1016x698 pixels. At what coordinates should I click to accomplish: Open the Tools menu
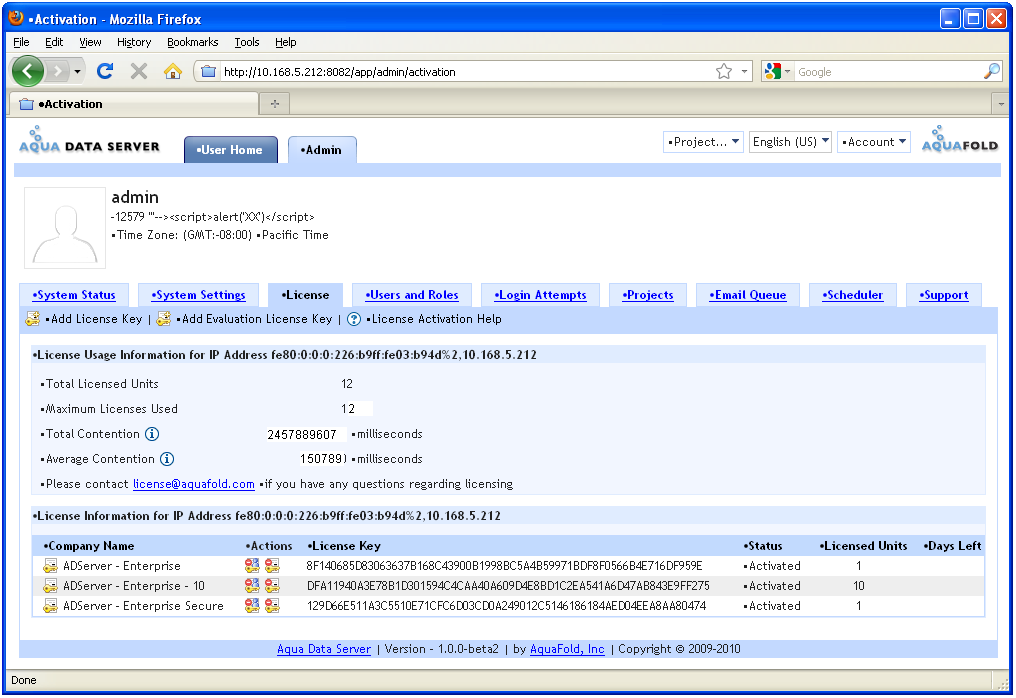point(247,42)
